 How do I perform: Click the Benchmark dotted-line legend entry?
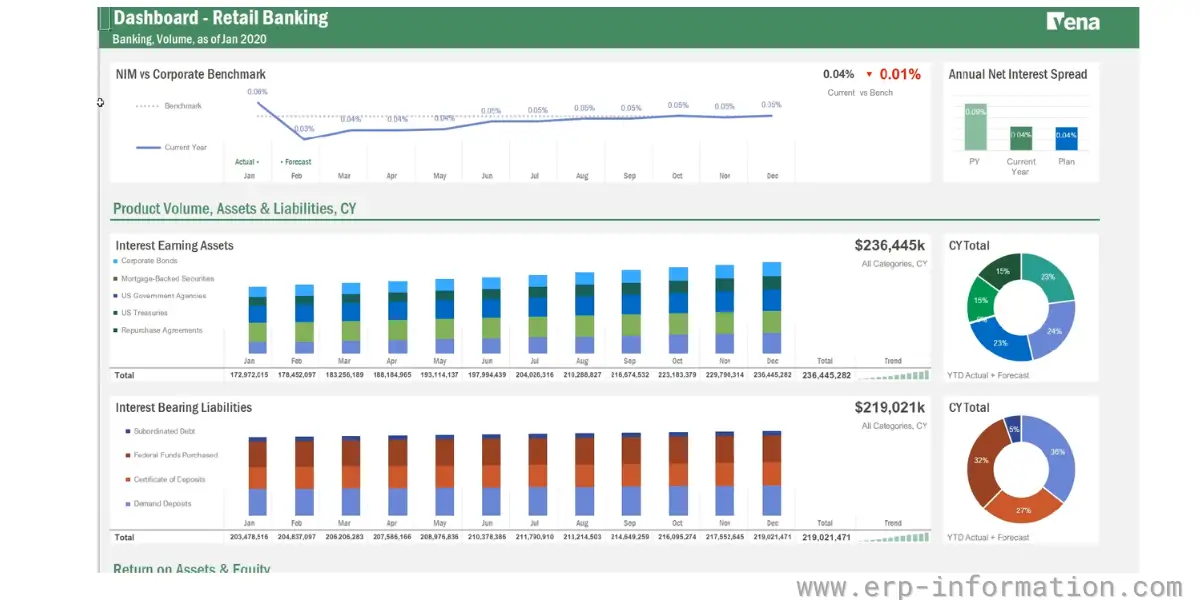pos(169,105)
